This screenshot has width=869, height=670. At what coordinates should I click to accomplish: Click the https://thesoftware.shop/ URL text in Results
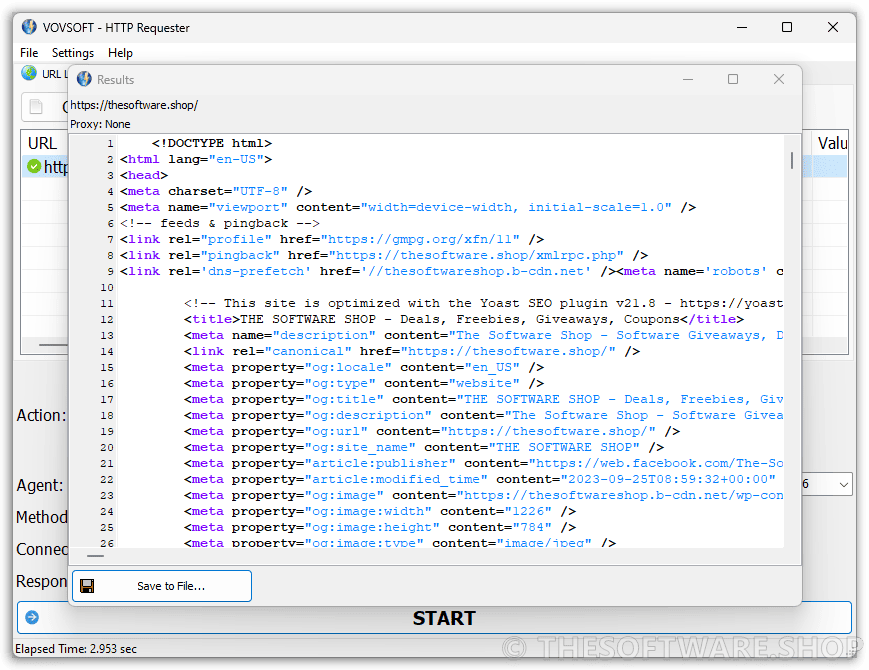tap(134, 105)
